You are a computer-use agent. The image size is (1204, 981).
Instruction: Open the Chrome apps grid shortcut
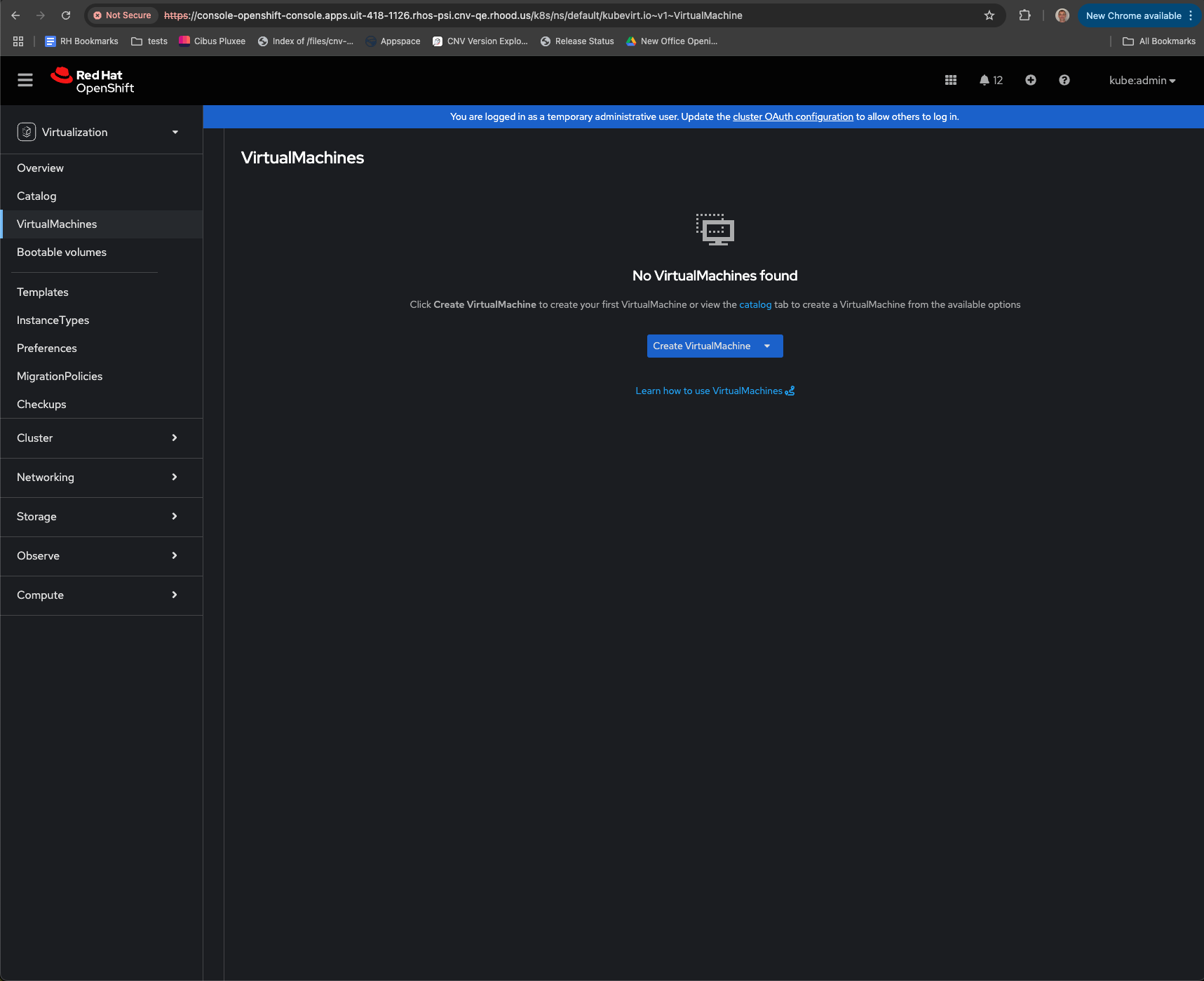click(18, 41)
